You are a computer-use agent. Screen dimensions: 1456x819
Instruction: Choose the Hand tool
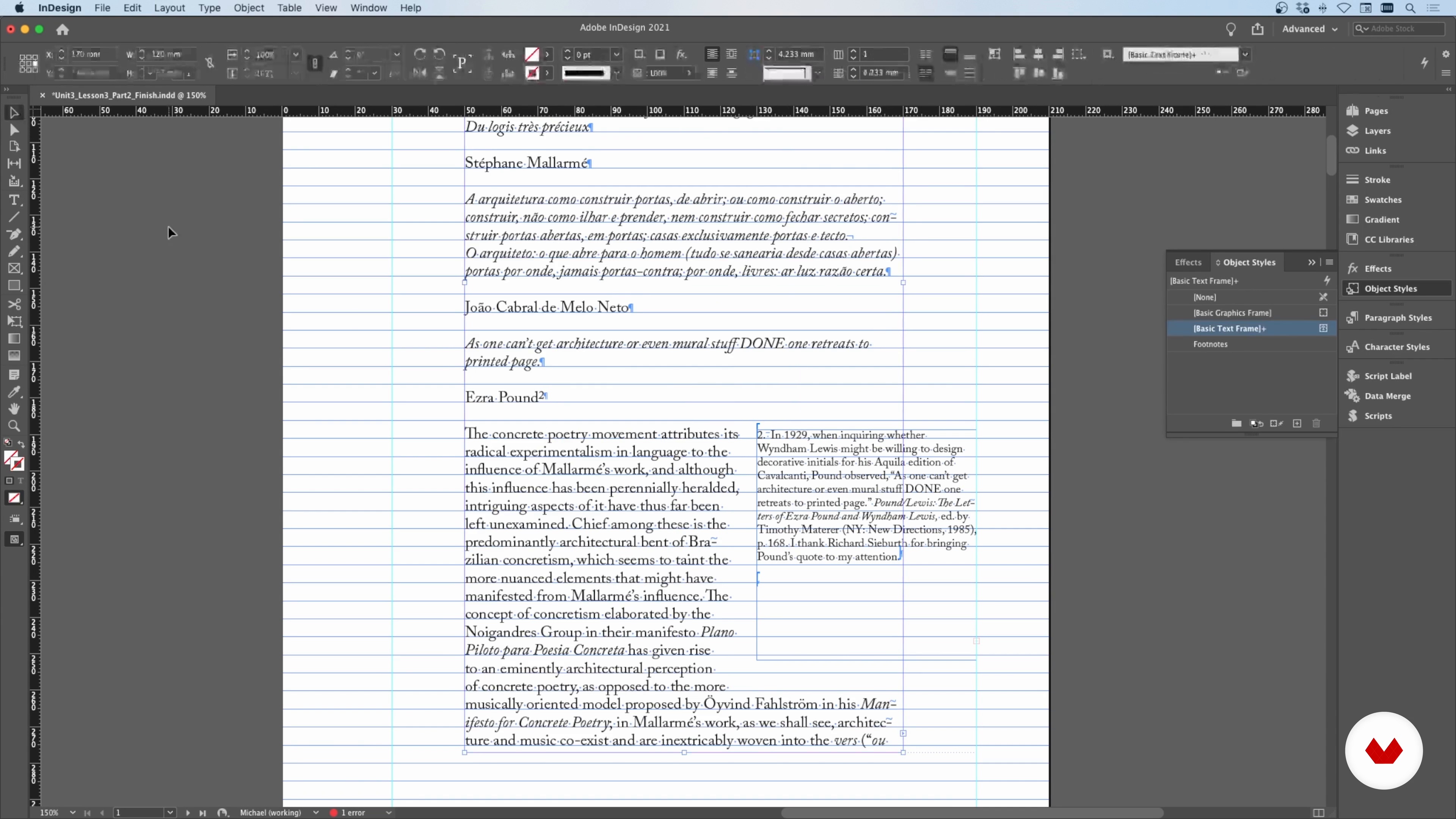14,409
